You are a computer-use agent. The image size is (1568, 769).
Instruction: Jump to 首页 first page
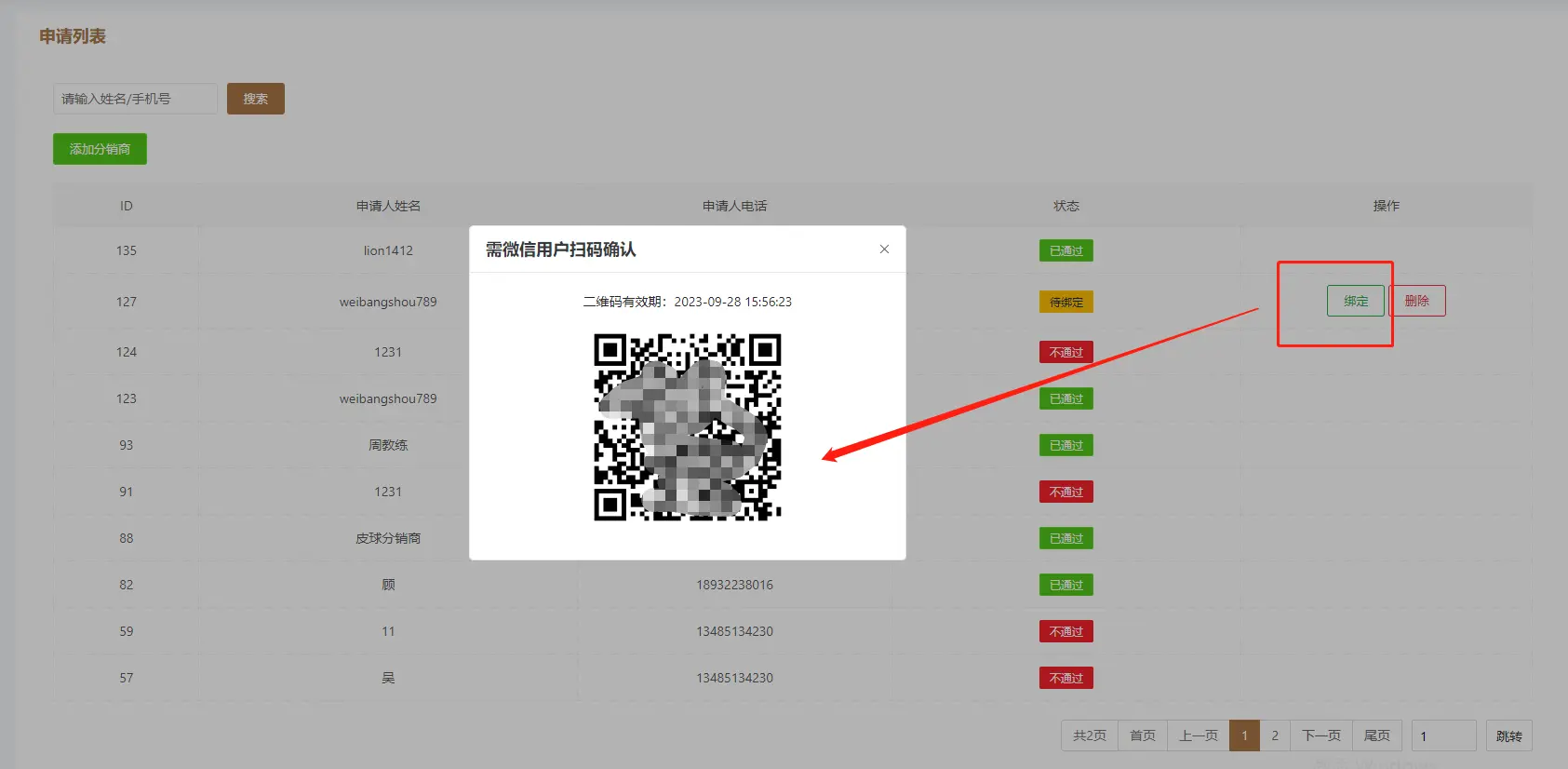pyautogui.click(x=1142, y=735)
